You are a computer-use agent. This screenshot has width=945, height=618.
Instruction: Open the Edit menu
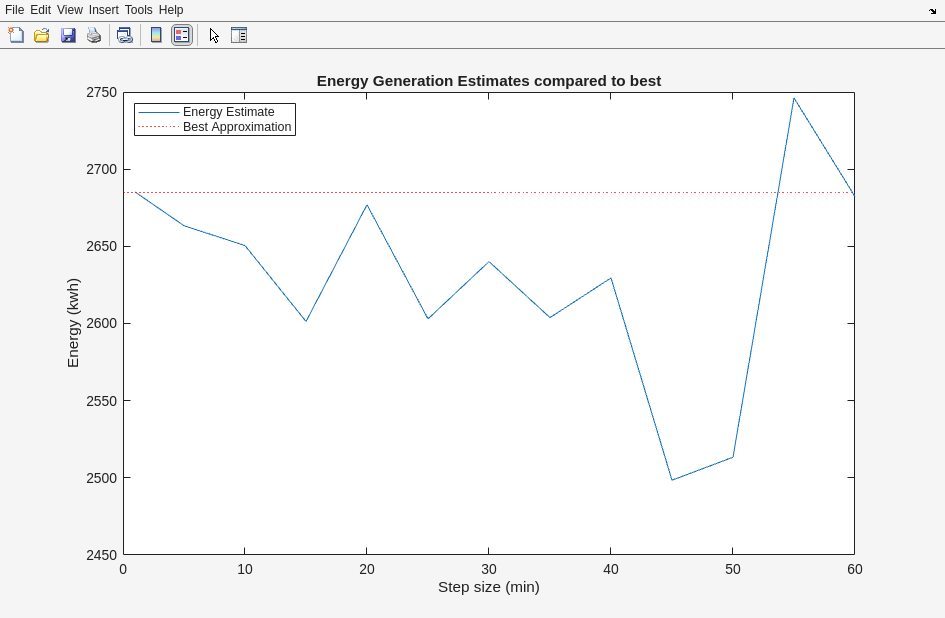(x=40, y=10)
